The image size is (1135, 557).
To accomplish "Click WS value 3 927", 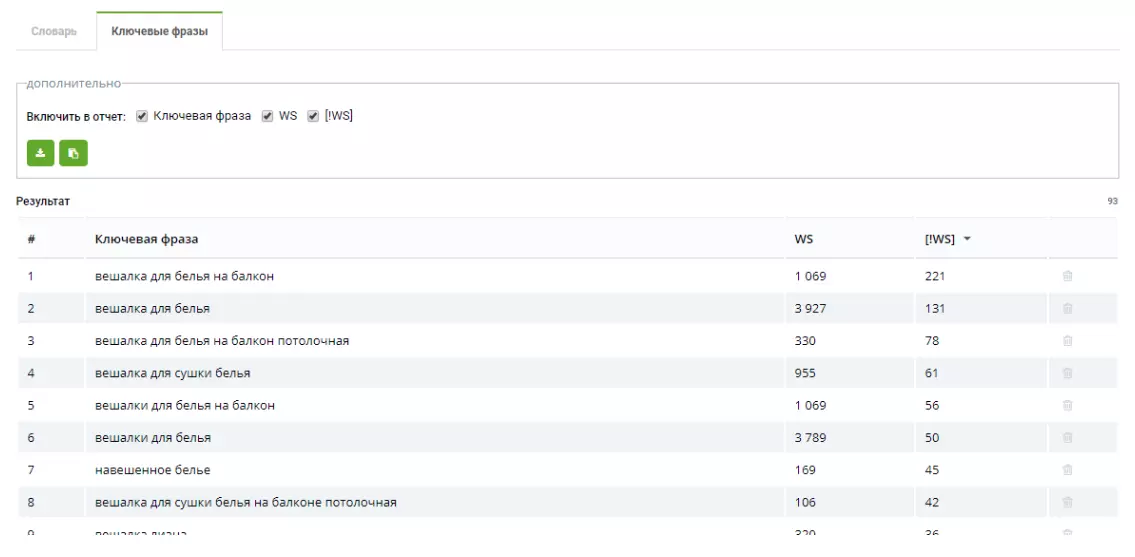I will (x=810, y=309).
